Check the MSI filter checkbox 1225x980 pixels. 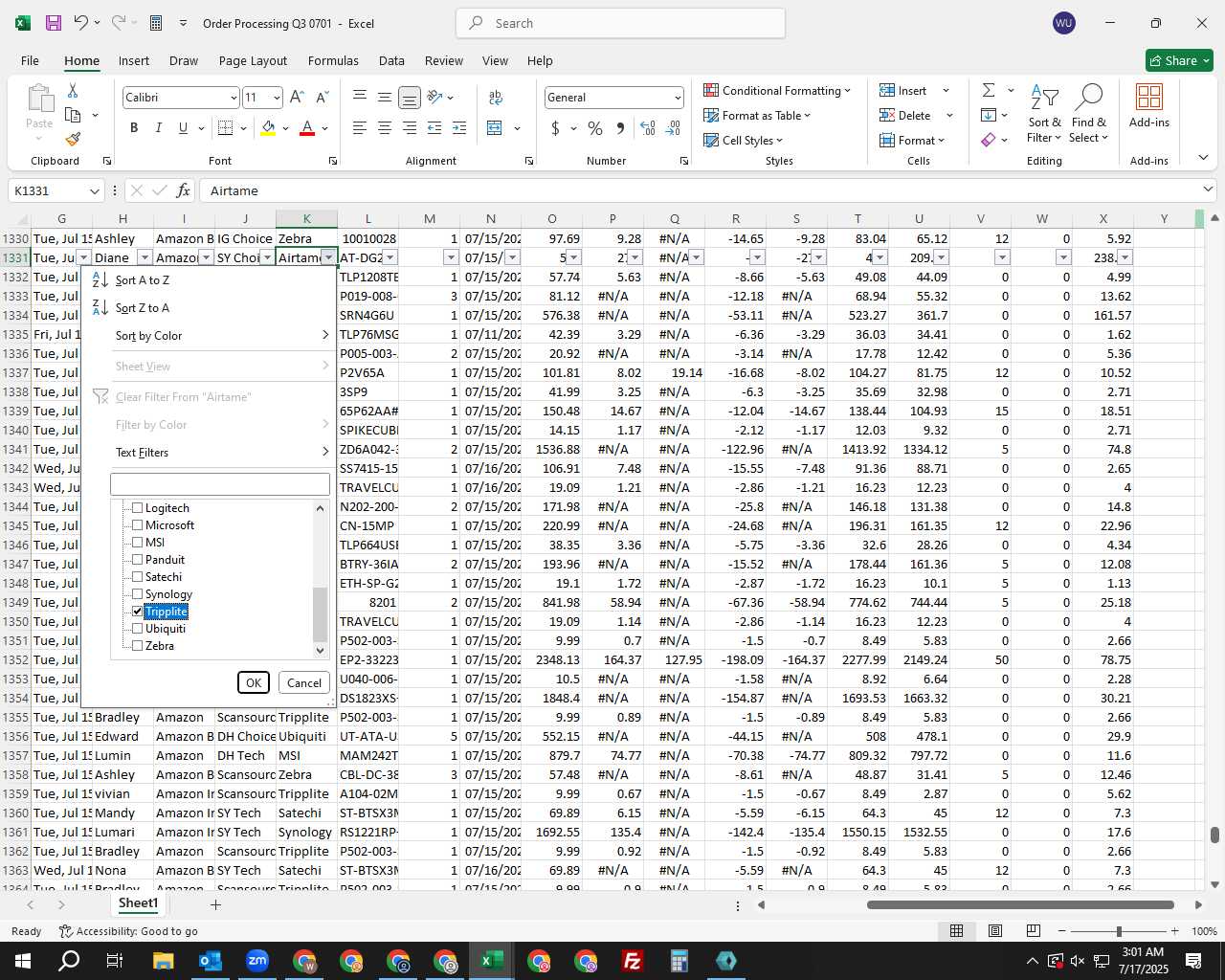(x=138, y=543)
